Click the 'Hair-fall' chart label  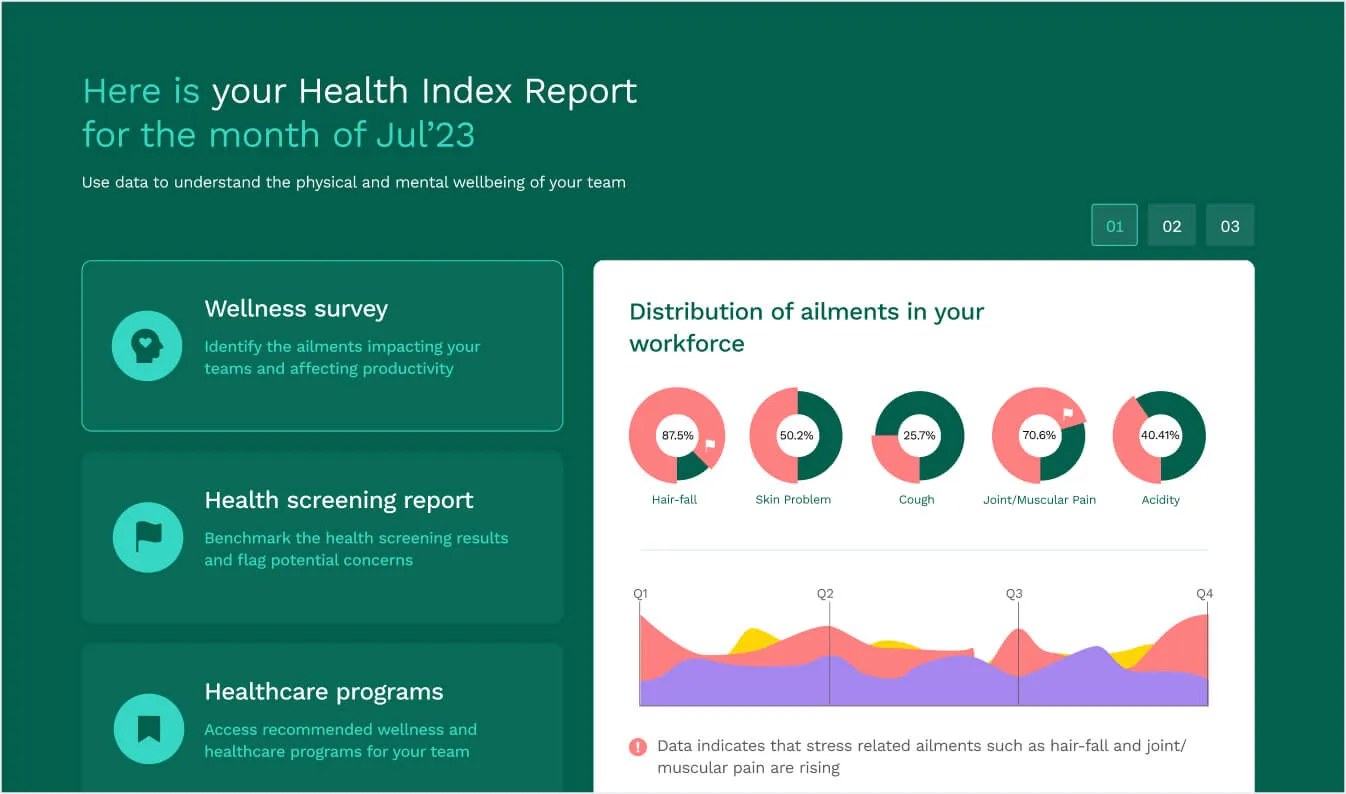point(674,500)
